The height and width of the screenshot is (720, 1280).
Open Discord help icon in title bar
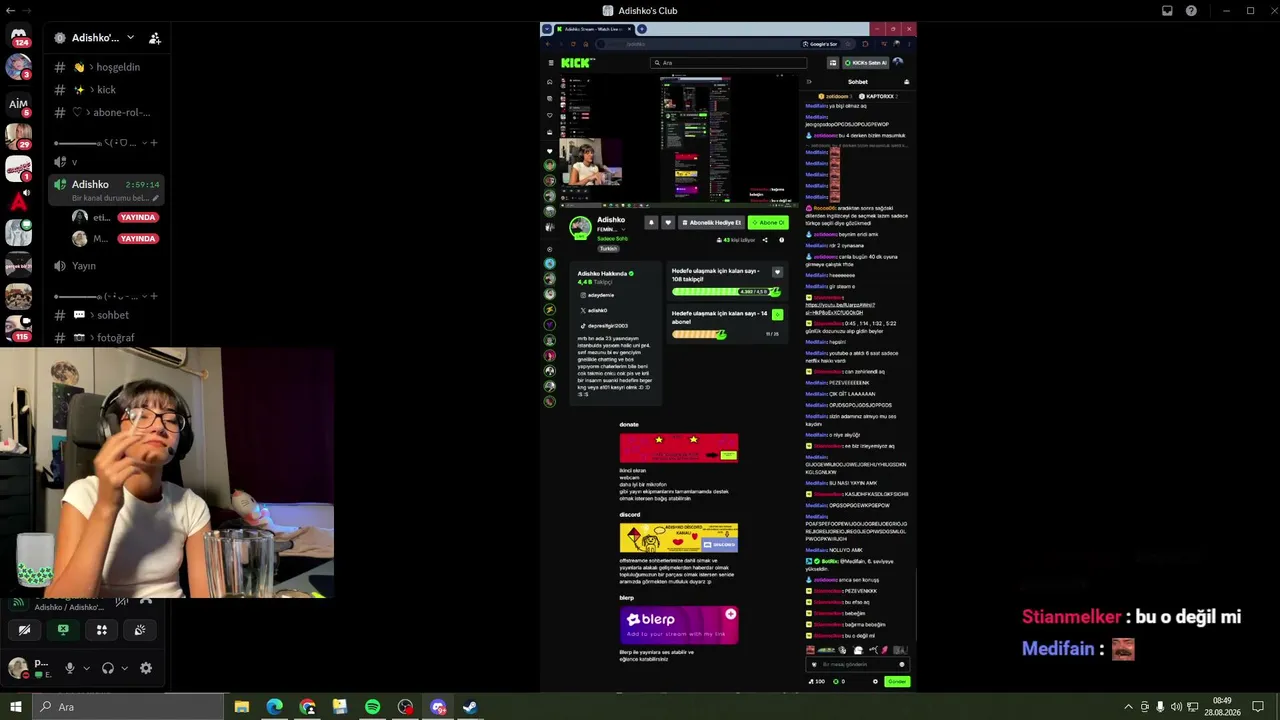click(x=1191, y=11)
